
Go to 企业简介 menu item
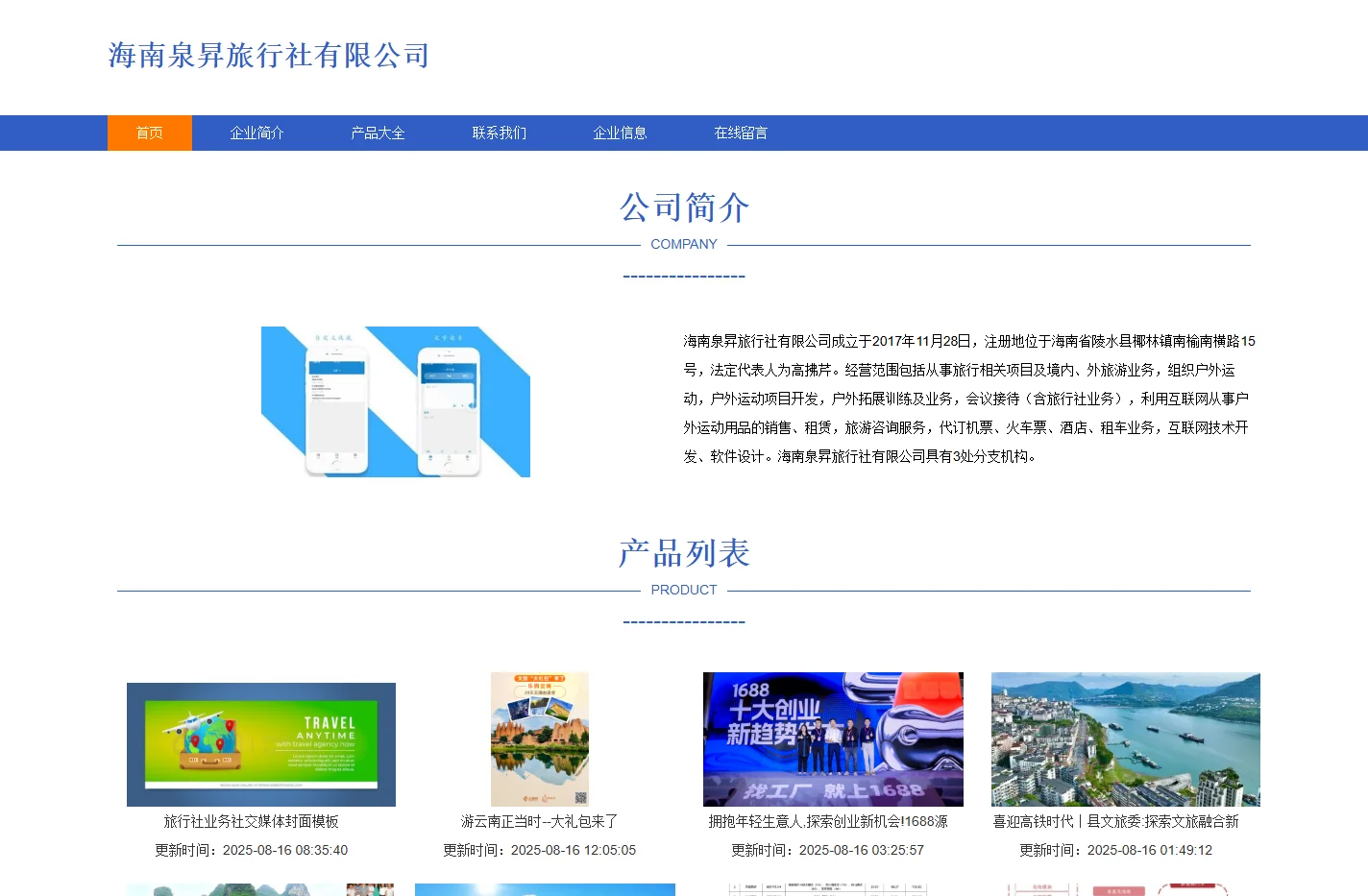pos(256,133)
